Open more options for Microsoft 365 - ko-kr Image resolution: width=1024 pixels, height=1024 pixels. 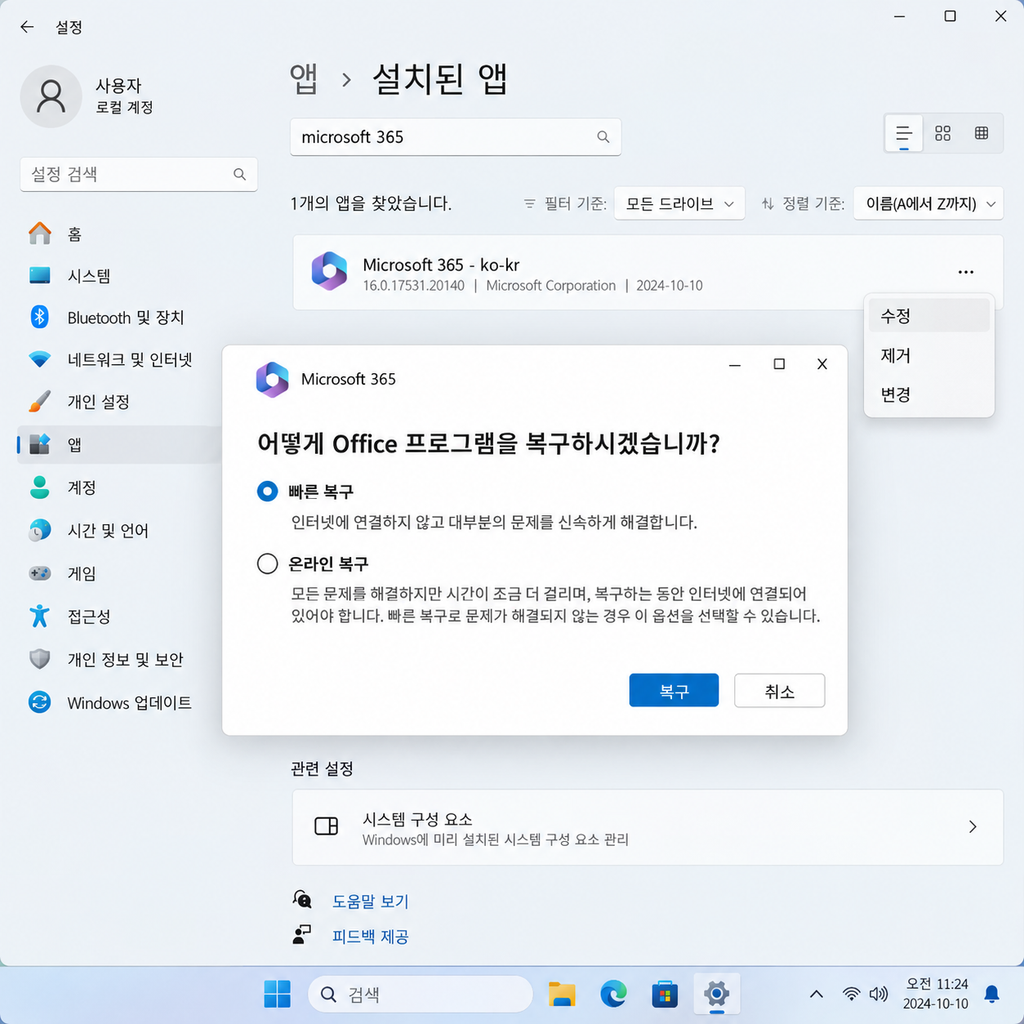click(x=966, y=272)
